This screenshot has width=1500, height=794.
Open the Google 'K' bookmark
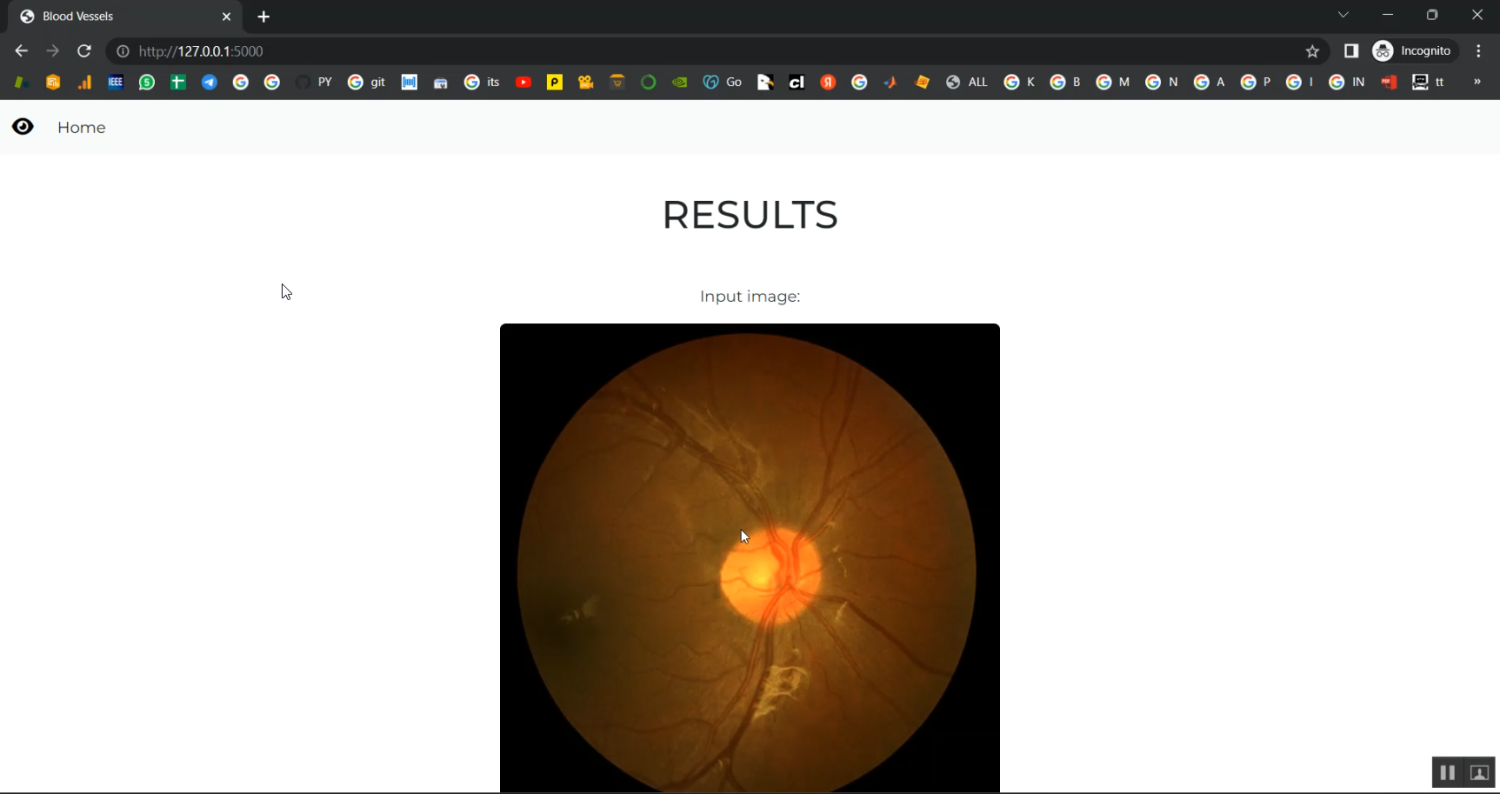tap(1020, 82)
